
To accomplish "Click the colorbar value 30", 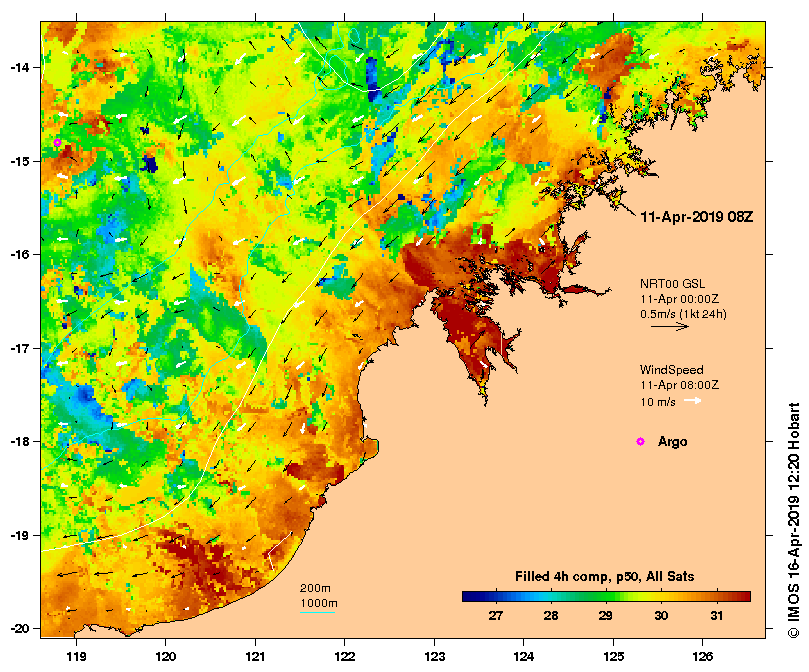I will tap(661, 616).
